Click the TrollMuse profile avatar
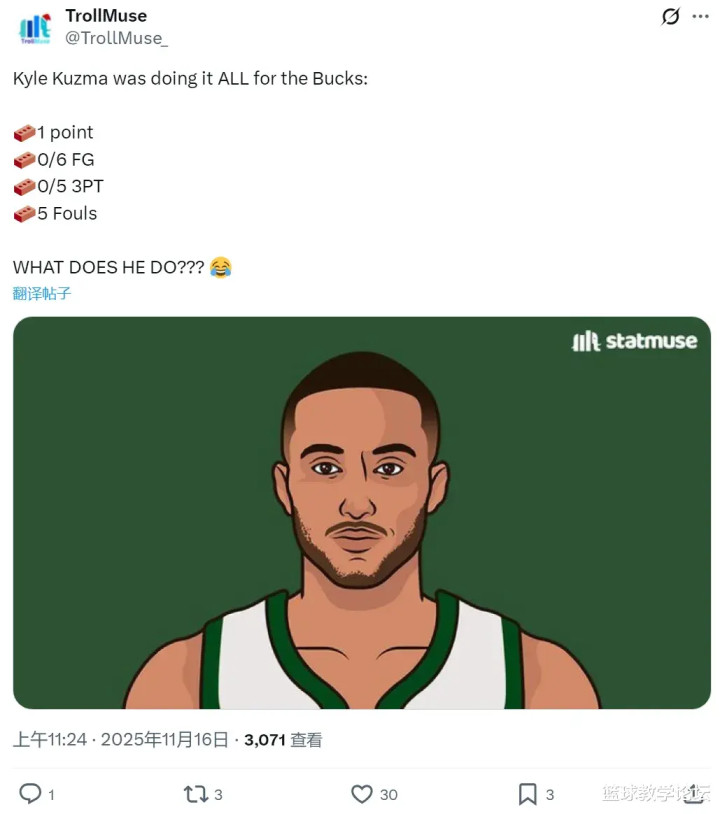720x814 pixels. pyautogui.click(x=35, y=27)
